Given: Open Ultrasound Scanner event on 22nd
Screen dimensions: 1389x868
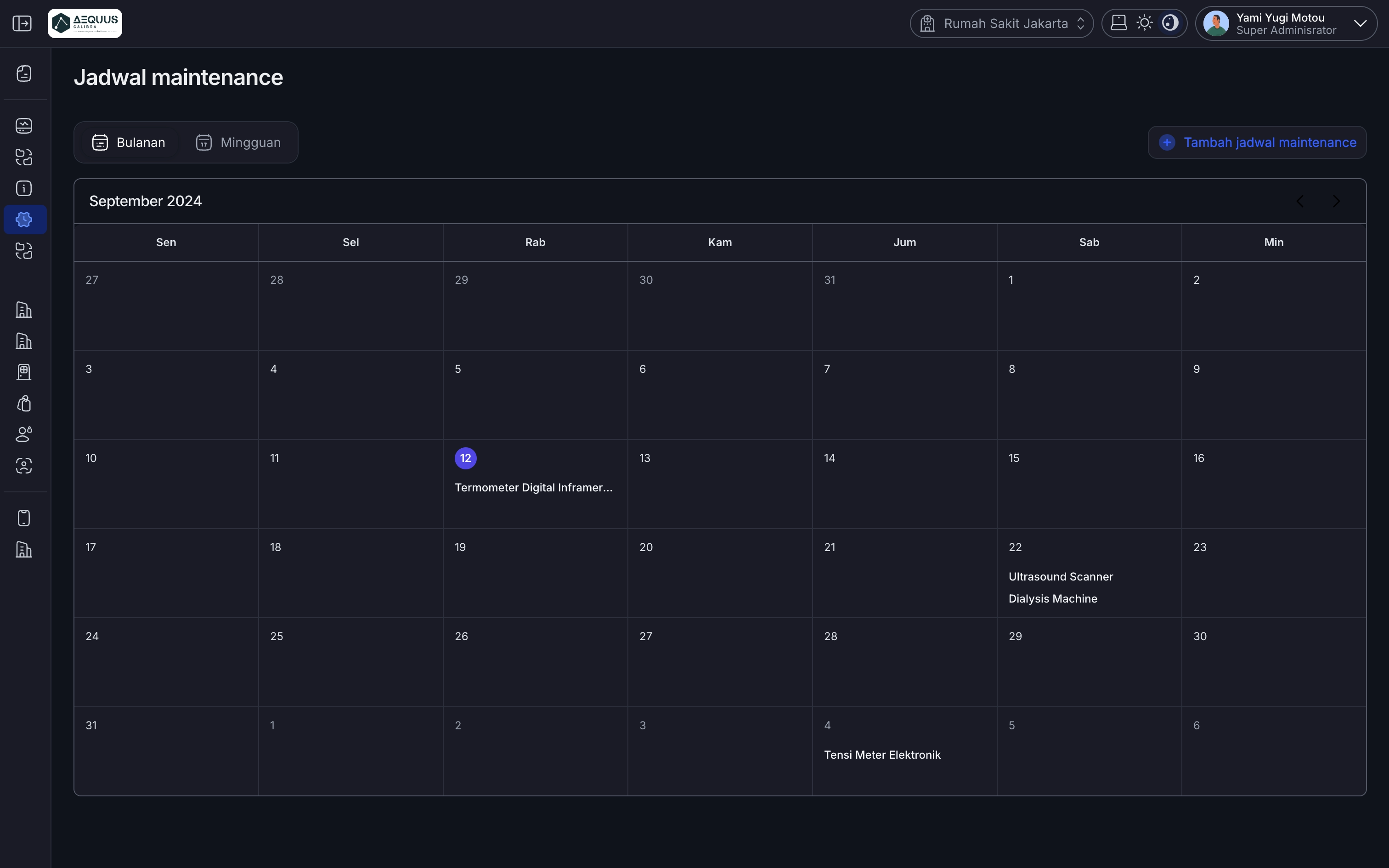Looking at the screenshot, I should [x=1061, y=576].
